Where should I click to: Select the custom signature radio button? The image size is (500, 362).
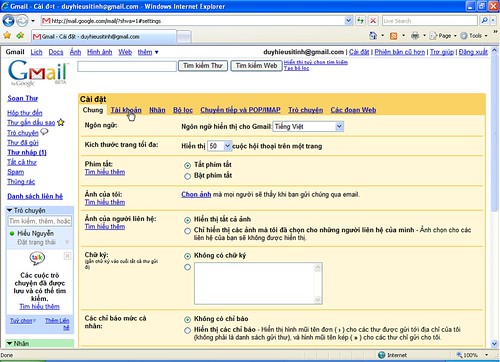[187, 267]
